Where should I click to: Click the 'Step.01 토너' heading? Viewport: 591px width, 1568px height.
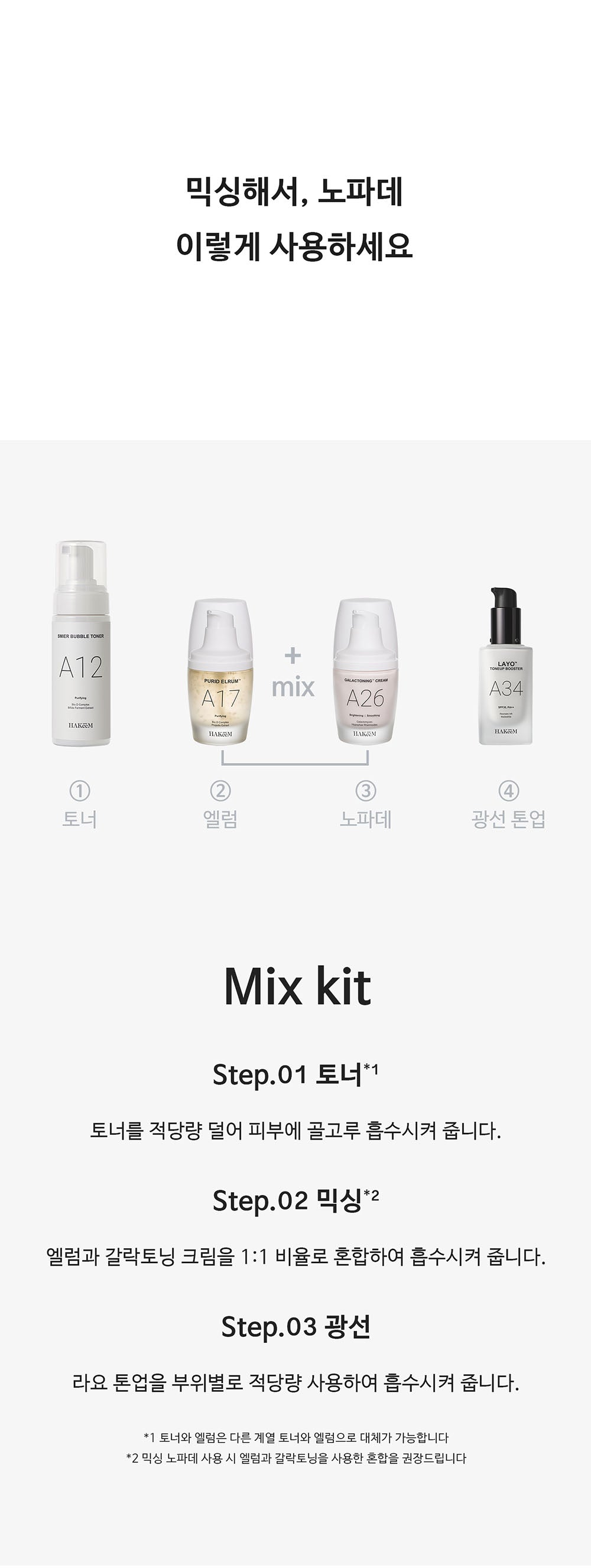pos(295,1074)
